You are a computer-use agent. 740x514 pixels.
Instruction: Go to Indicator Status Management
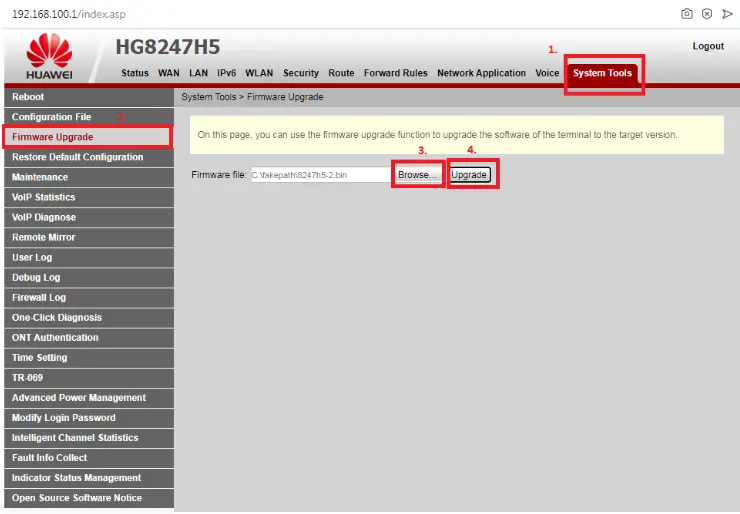(x=89, y=478)
